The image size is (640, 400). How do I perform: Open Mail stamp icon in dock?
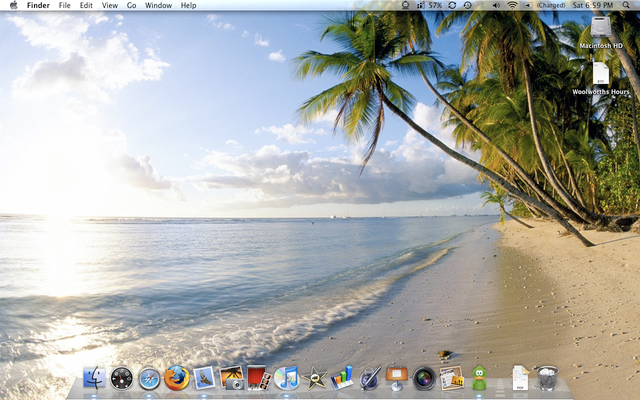click(x=205, y=377)
